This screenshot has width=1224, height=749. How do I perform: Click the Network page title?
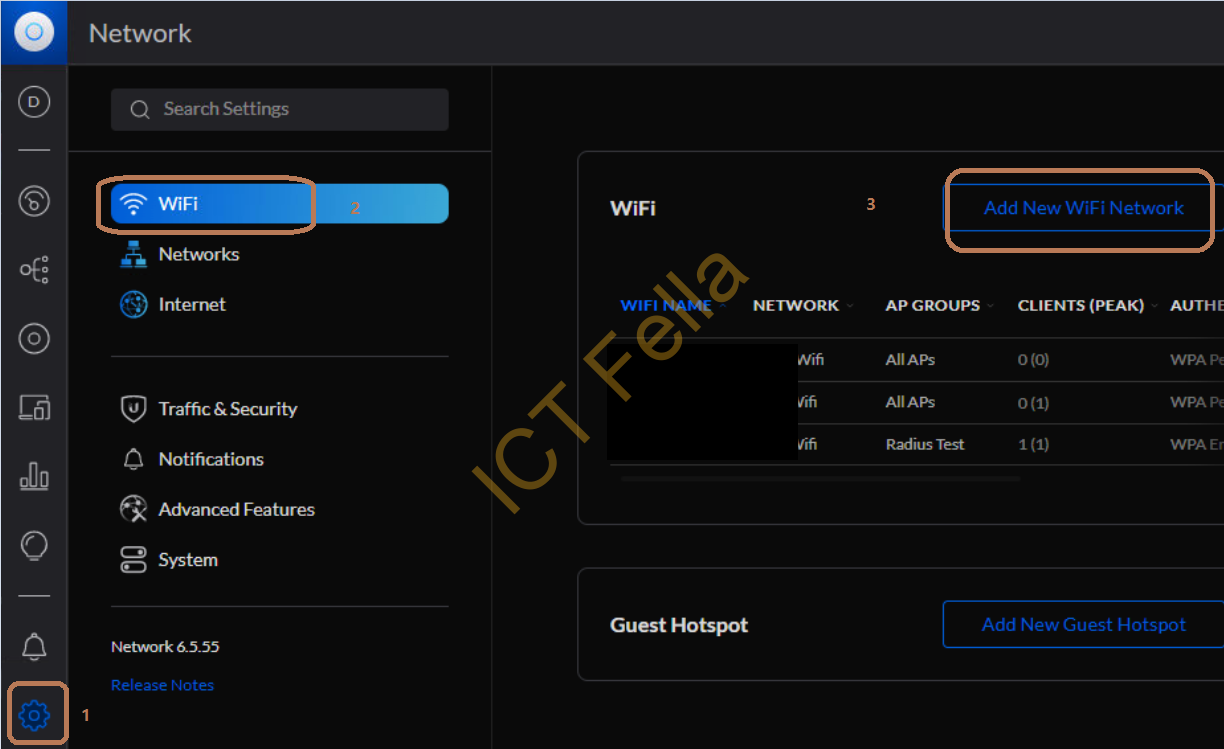140,33
